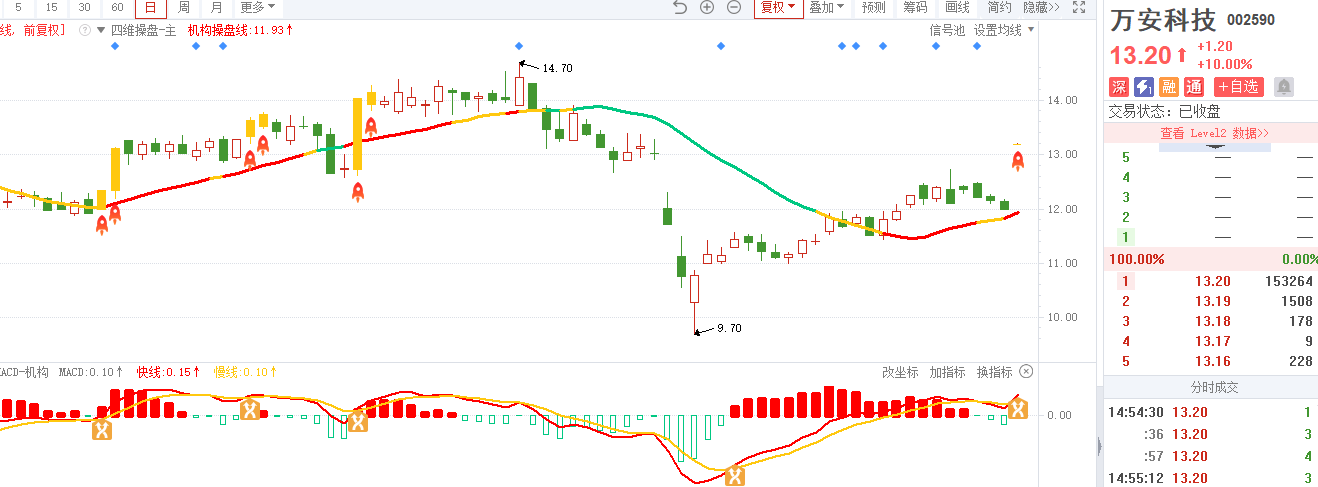1318x487 pixels.
Task: Click the MACD cross marker at the trough bottom
Action: tap(735, 476)
